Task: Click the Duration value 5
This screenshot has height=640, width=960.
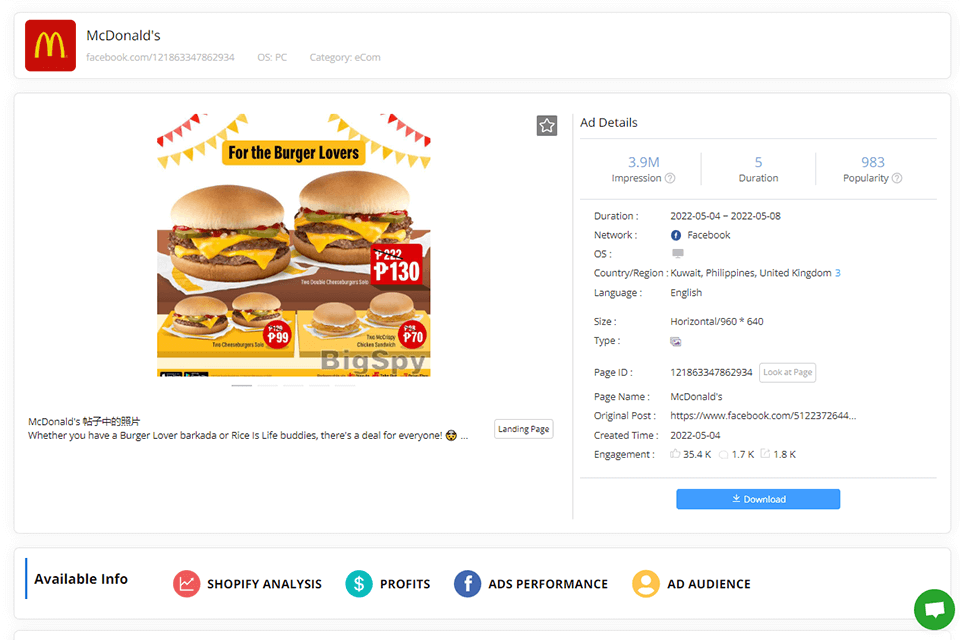Action: (x=759, y=162)
